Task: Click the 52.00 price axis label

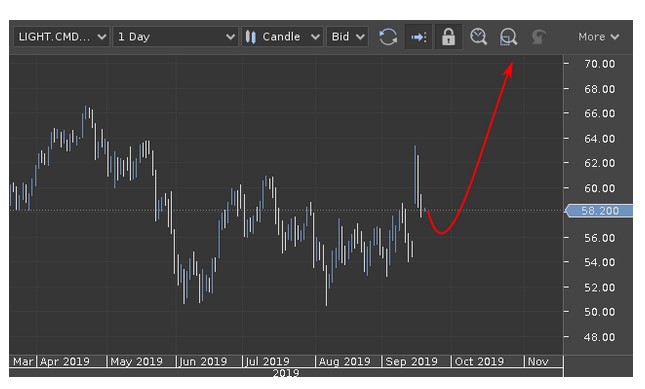Action: pos(599,287)
